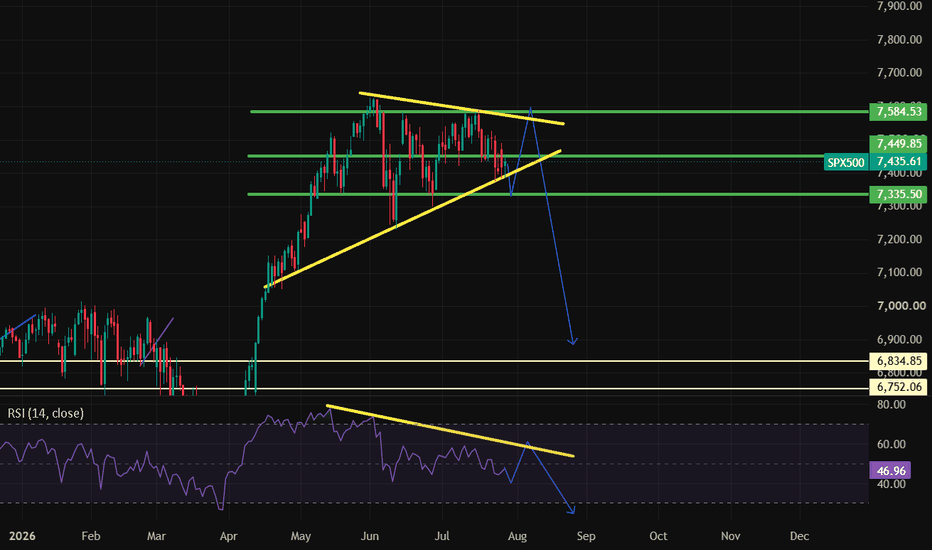Click the 7,000.00 price axis label
The width and height of the screenshot is (932, 550).
(x=900, y=306)
